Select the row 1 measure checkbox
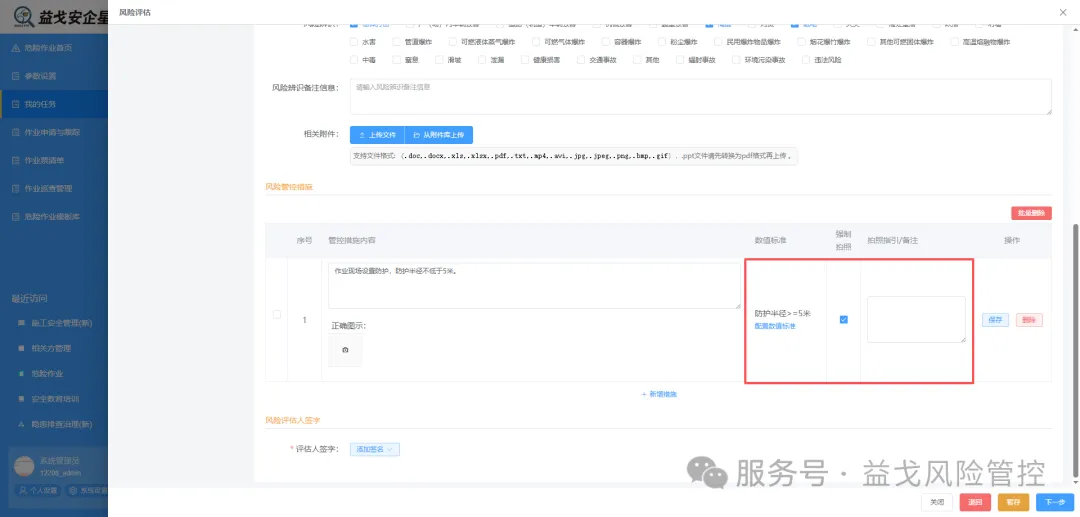Image resolution: width=1080 pixels, height=517 pixels. tap(277, 315)
